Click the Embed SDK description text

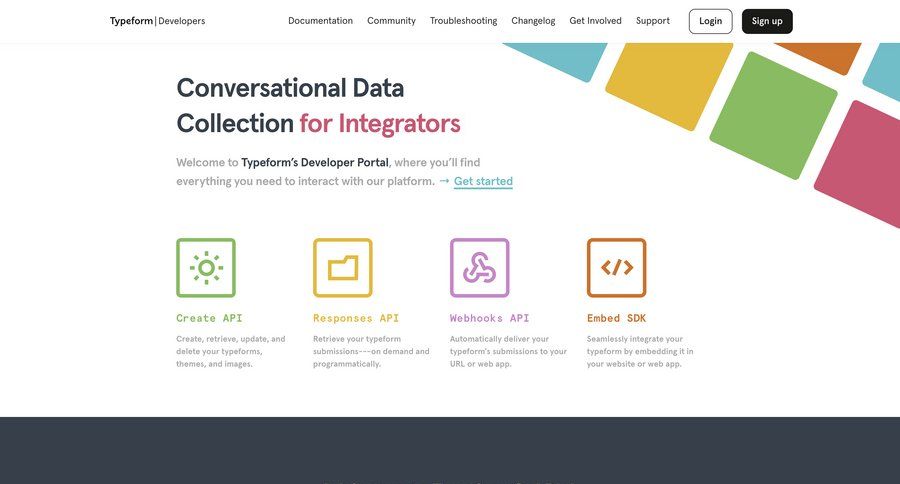pyautogui.click(x=640, y=351)
